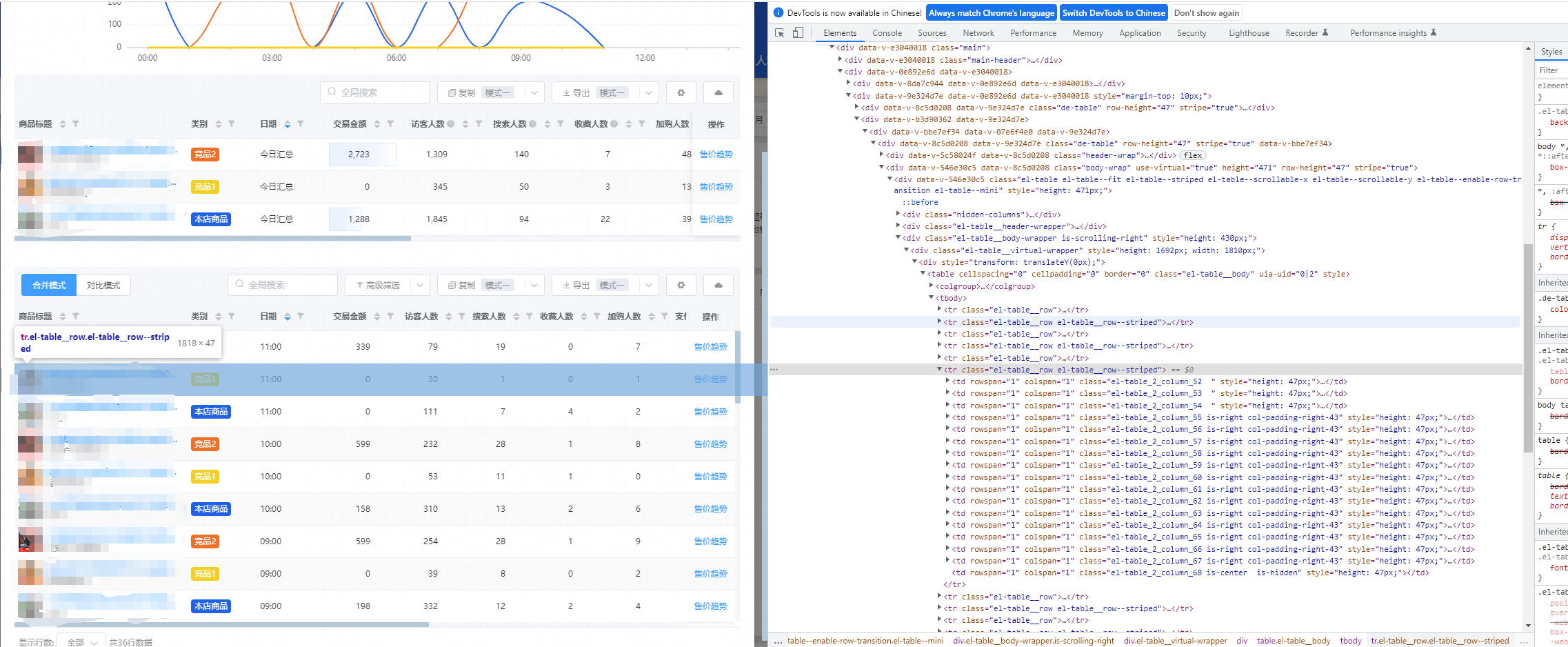Click the filter funnel beside 类别 in upper table
1568x647 pixels.
[232, 124]
